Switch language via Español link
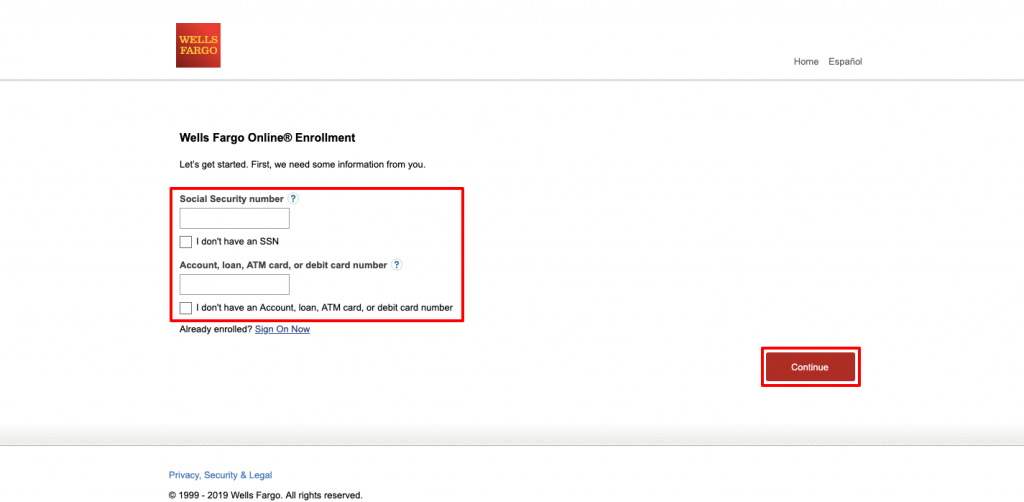This screenshot has width=1024, height=502. (x=845, y=61)
